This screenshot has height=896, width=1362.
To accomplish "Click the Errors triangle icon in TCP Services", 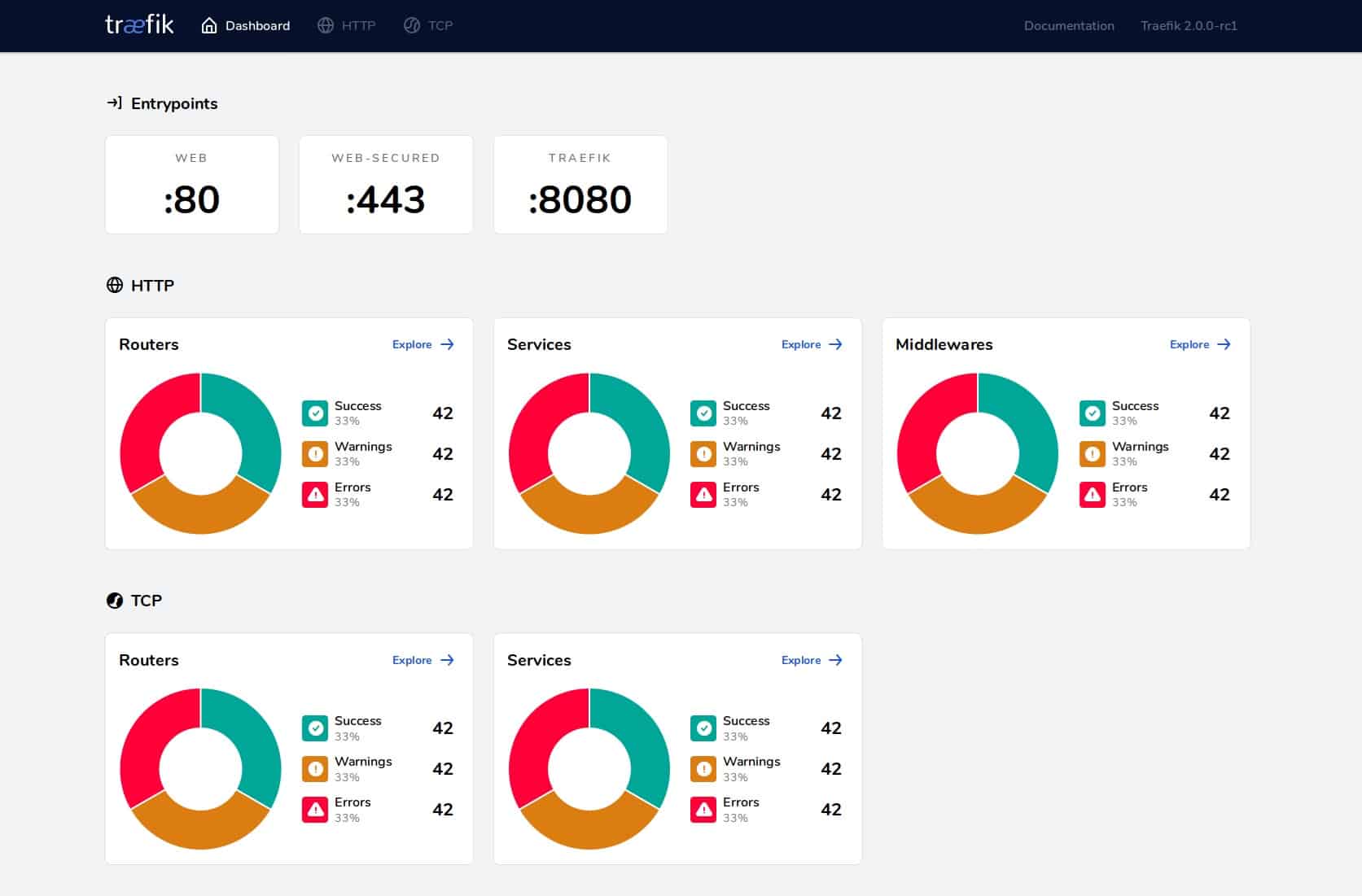I will click(703, 810).
